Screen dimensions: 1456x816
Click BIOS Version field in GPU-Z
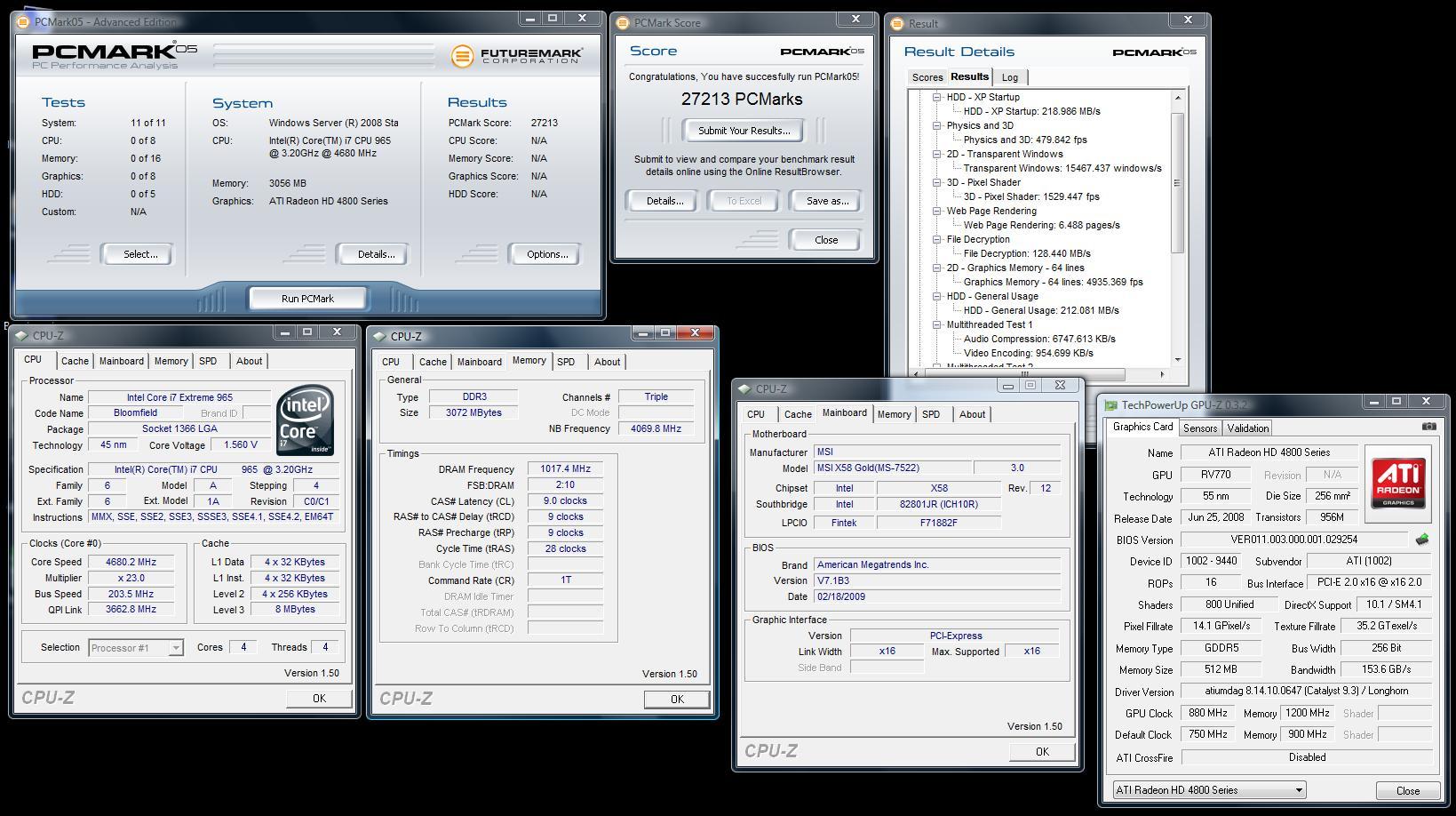(x=1294, y=540)
